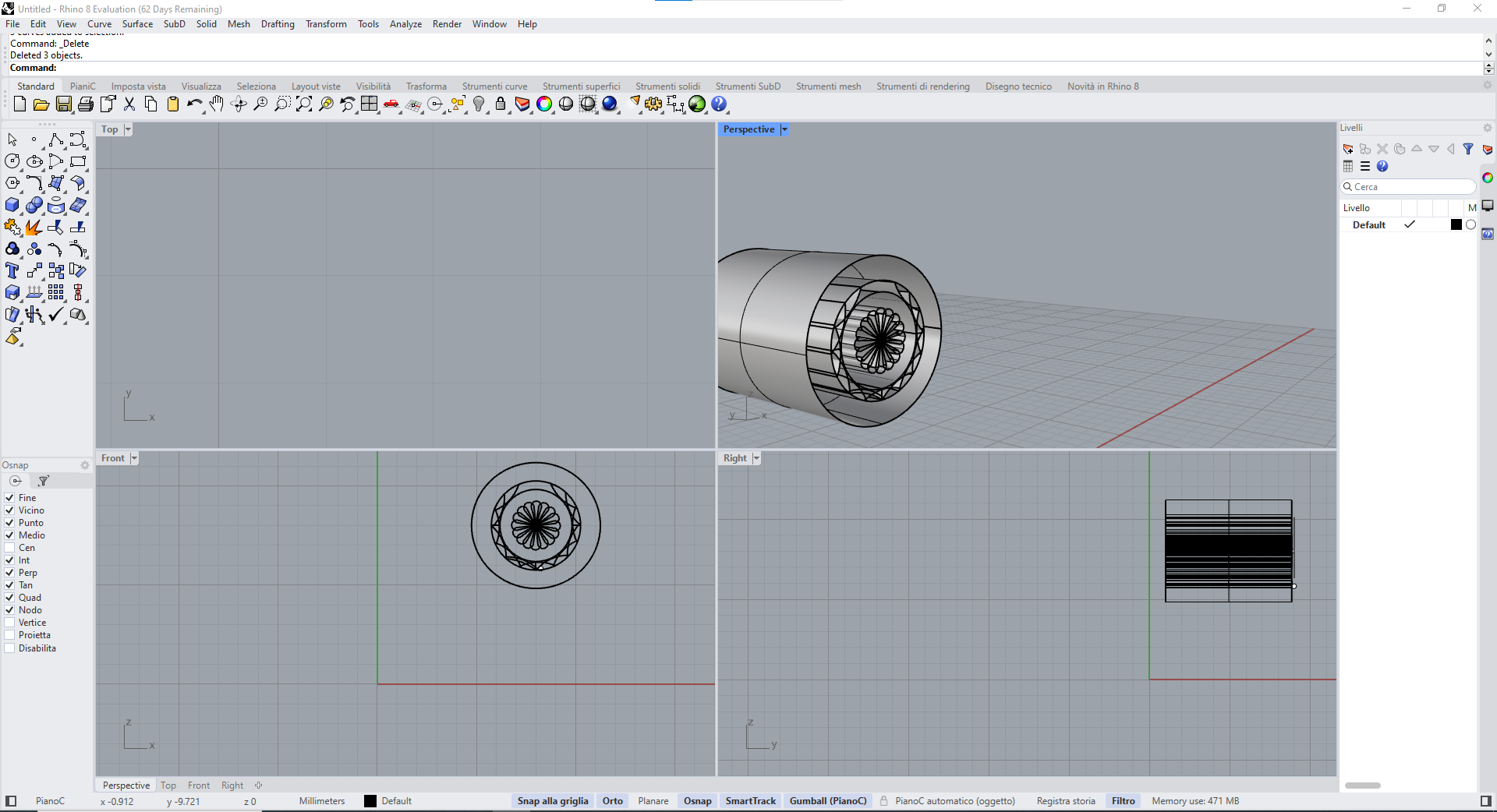
Task: Enable the Vertice osnap checkbox
Action: (10, 623)
